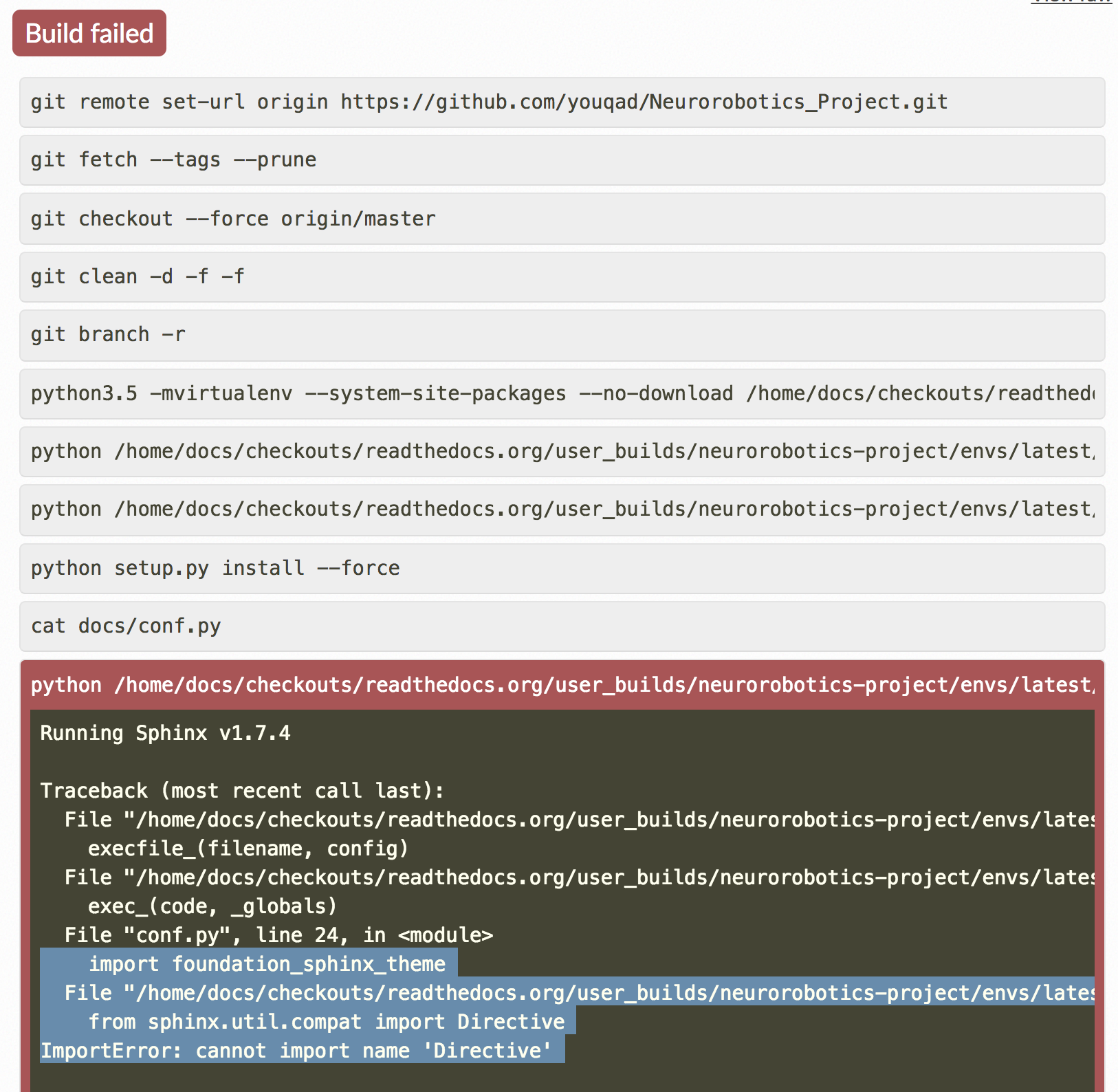Click the 'Running Sphinx v1.7.4' output line
Screen dimensions: 1118x1092
[x=165, y=733]
